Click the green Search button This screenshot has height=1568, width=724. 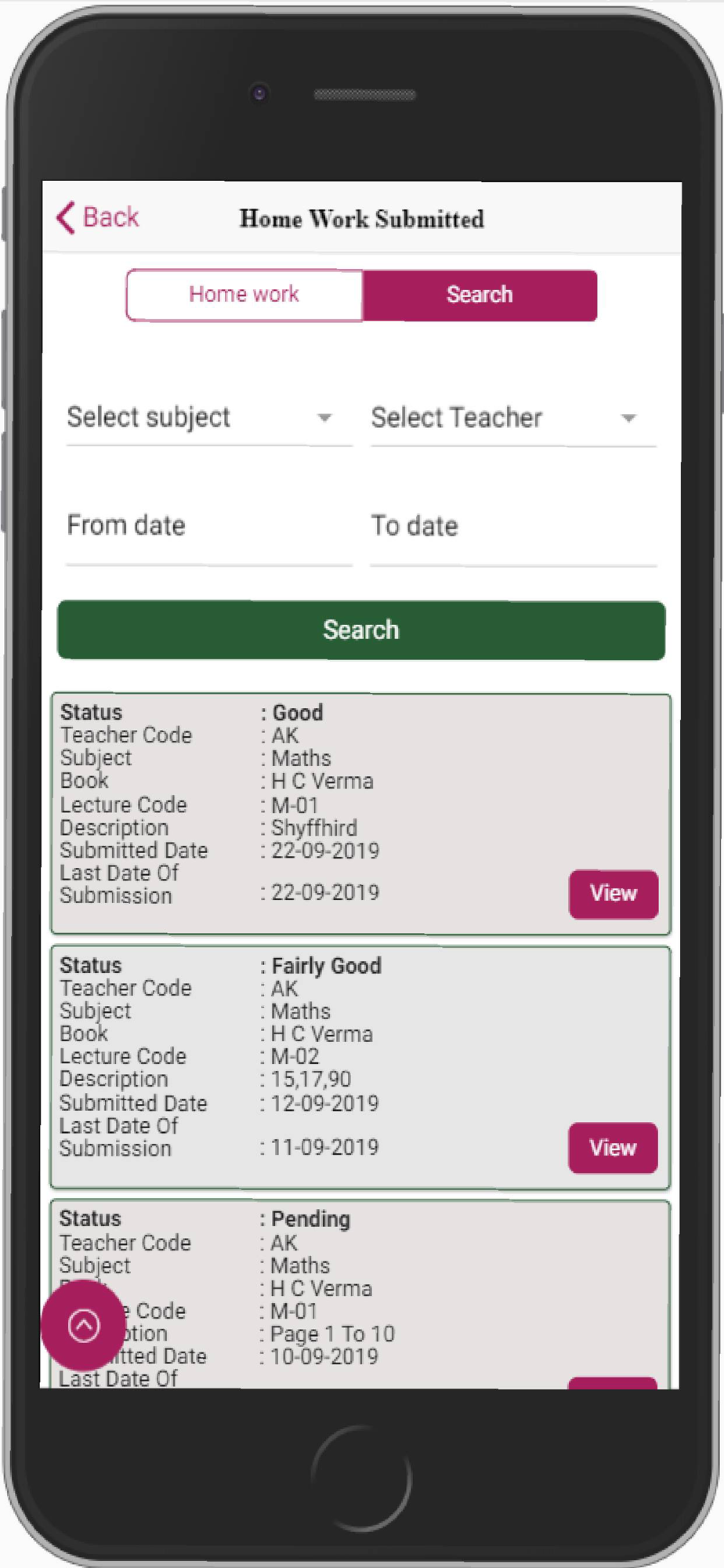tap(361, 630)
